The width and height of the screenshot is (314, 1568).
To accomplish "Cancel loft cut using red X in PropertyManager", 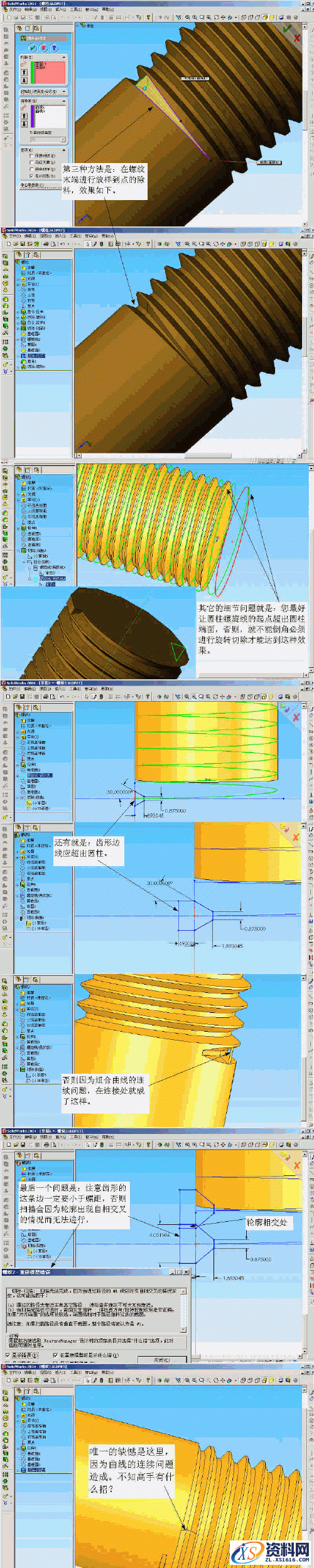I will 44,48.
